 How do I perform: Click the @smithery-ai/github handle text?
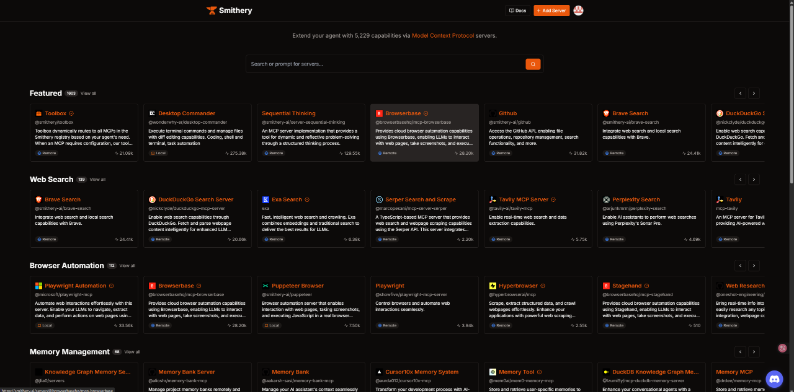(509, 123)
